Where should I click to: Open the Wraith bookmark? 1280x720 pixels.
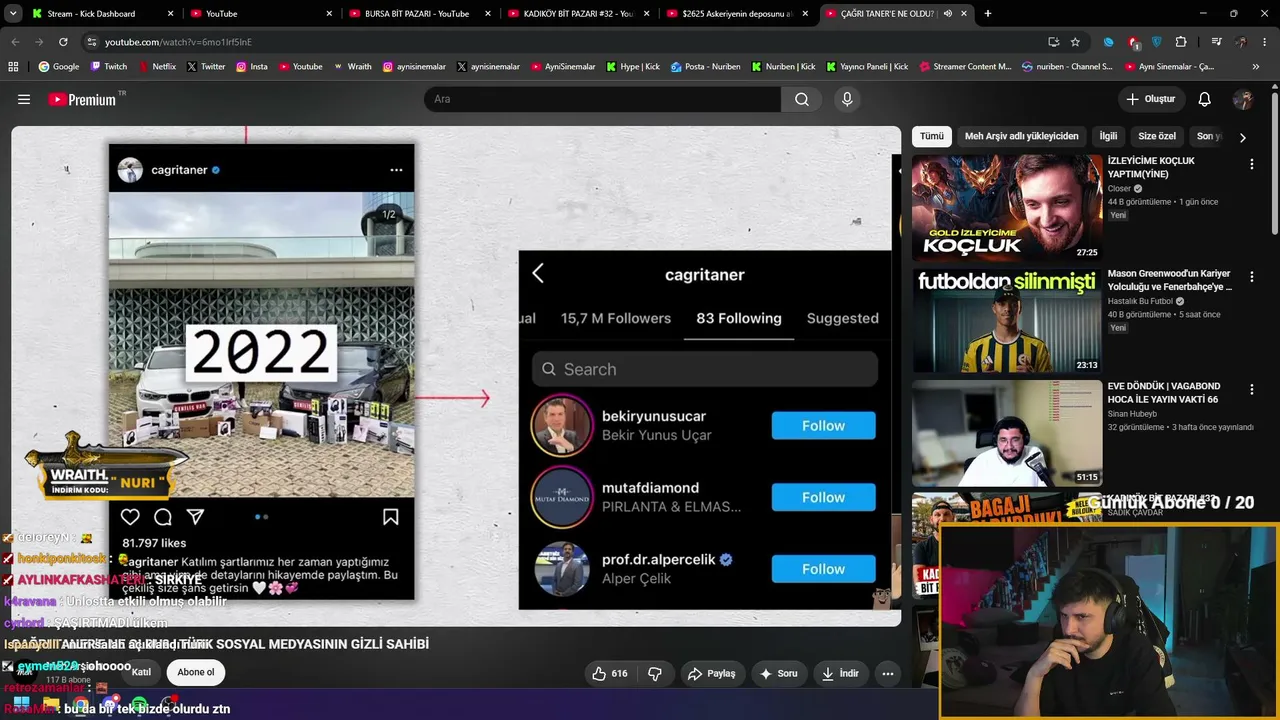352,67
